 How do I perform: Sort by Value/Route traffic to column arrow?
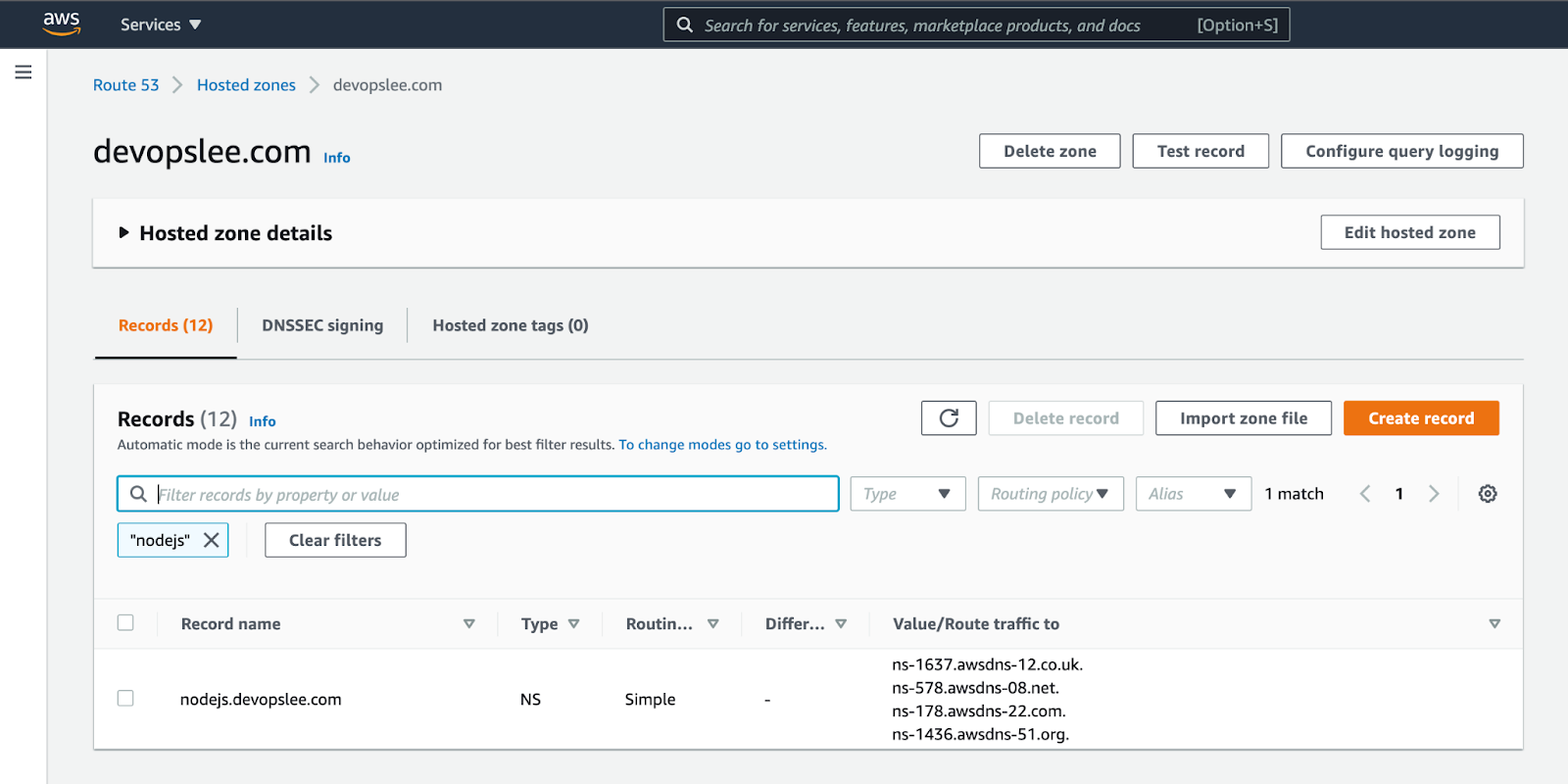[x=1494, y=624]
